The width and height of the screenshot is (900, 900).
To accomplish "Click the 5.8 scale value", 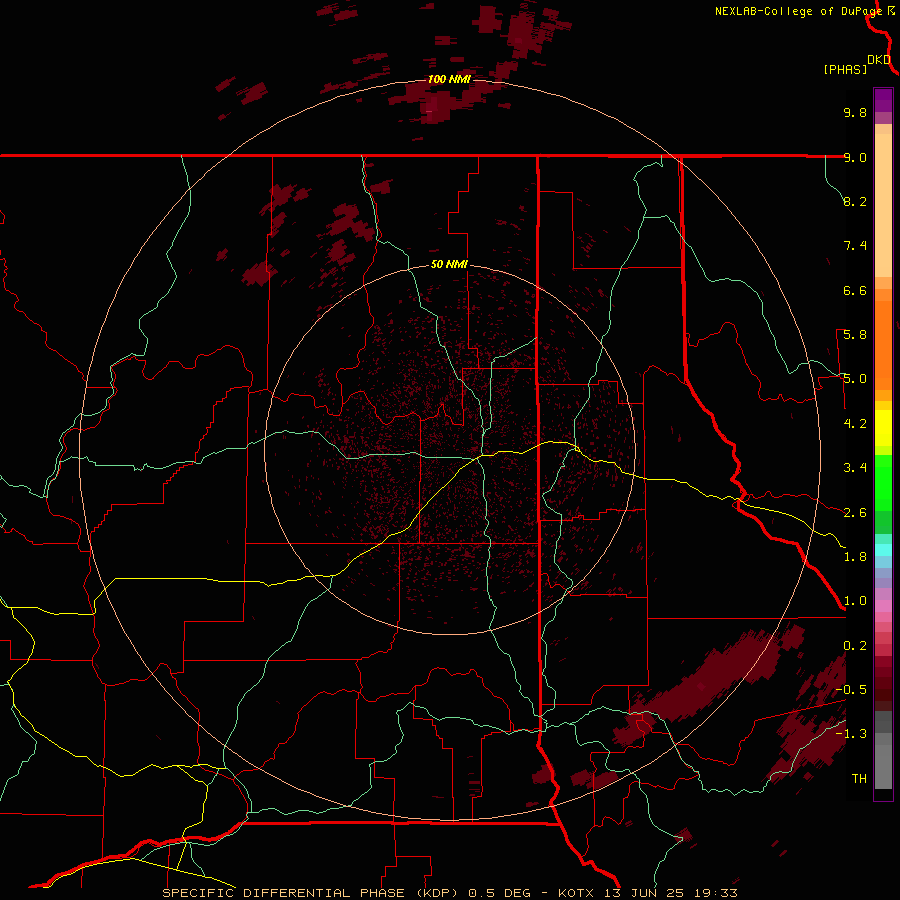I will point(855,335).
